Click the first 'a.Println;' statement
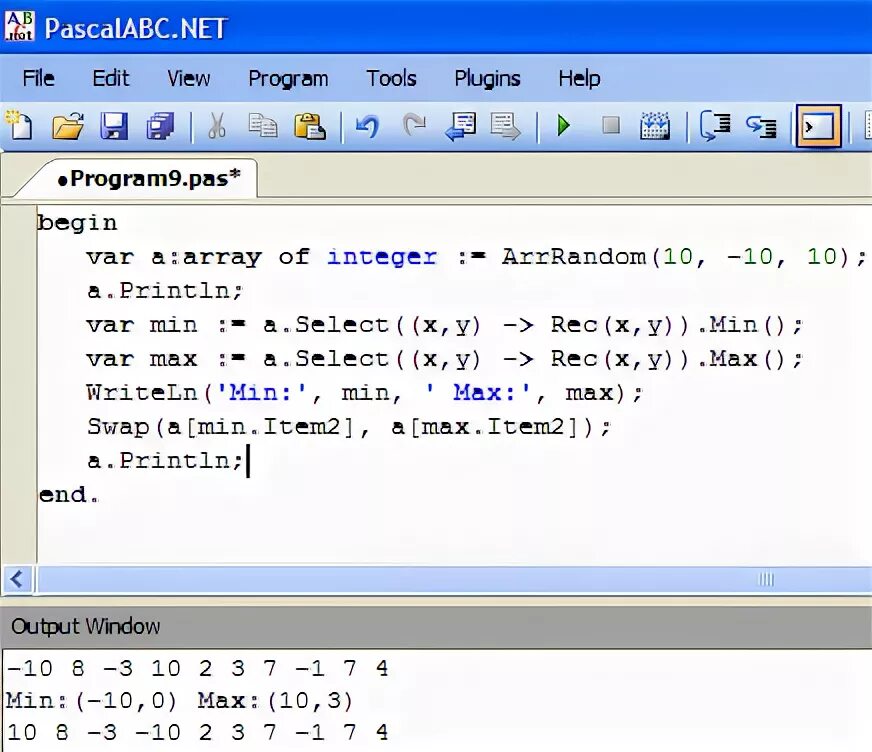 [165, 290]
